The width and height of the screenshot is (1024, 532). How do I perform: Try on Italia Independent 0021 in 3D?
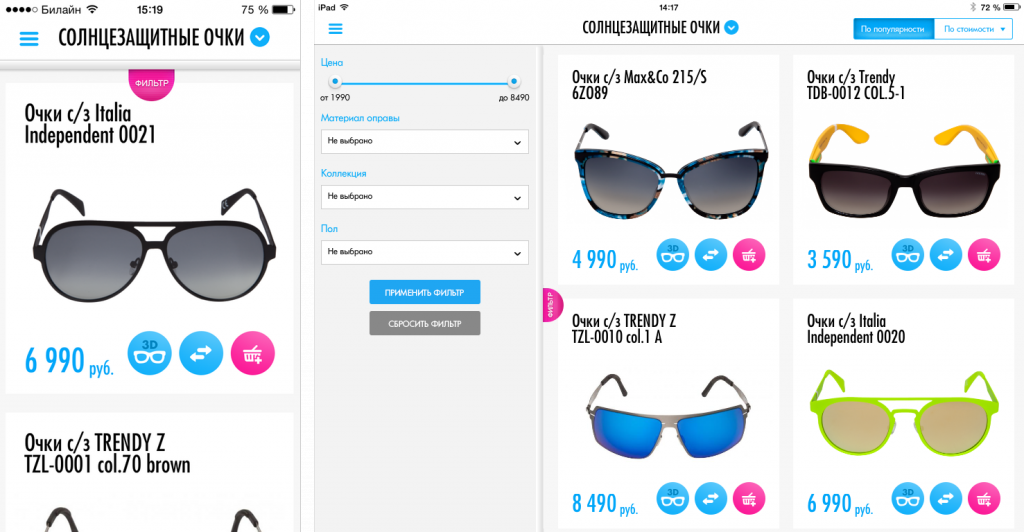coord(150,353)
